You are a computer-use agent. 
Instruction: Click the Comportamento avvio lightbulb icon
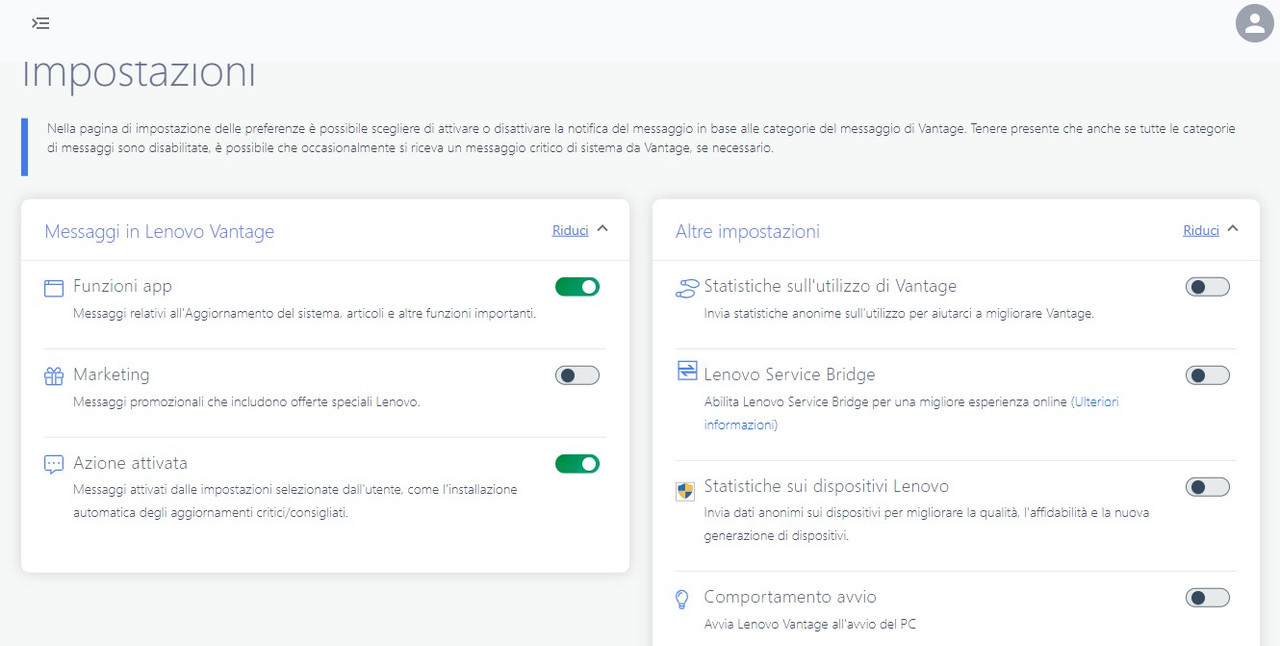click(x=683, y=599)
